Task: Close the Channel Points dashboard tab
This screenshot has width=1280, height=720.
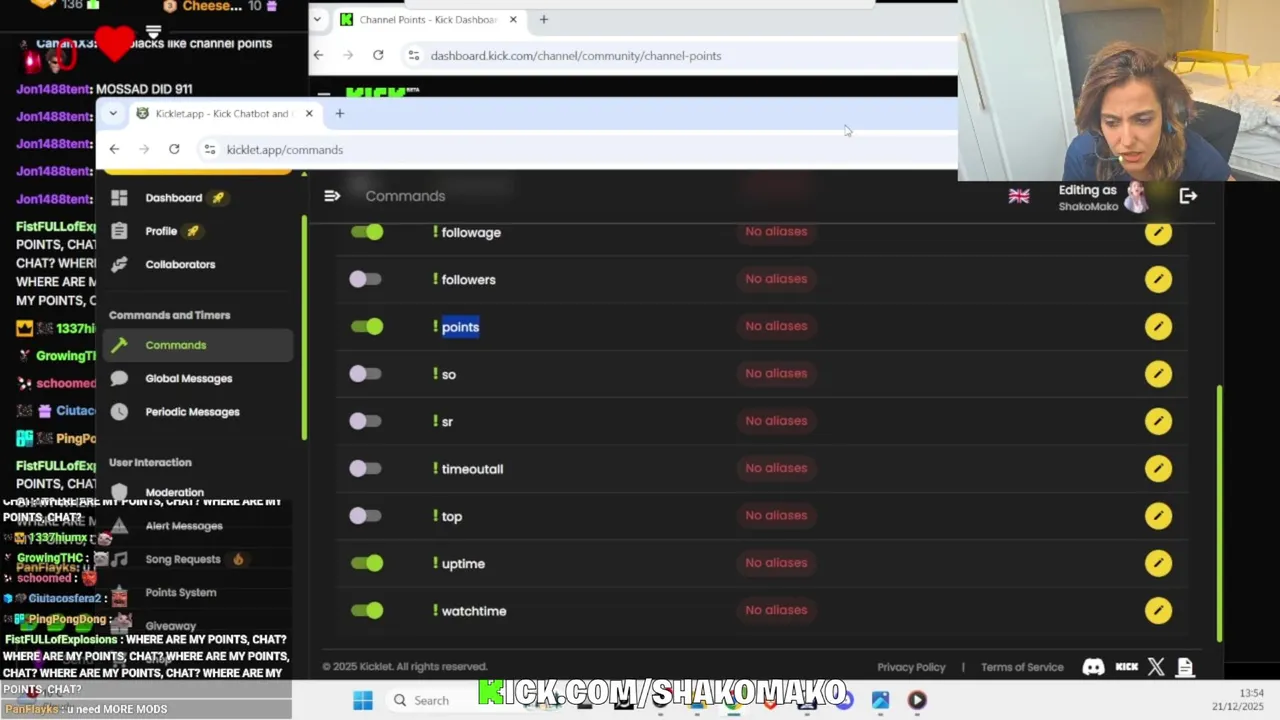Action: 513,19
